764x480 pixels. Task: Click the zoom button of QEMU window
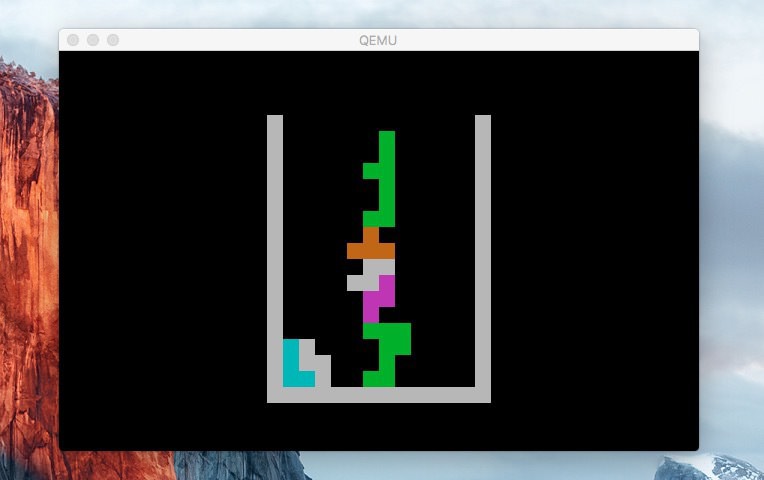(x=113, y=40)
